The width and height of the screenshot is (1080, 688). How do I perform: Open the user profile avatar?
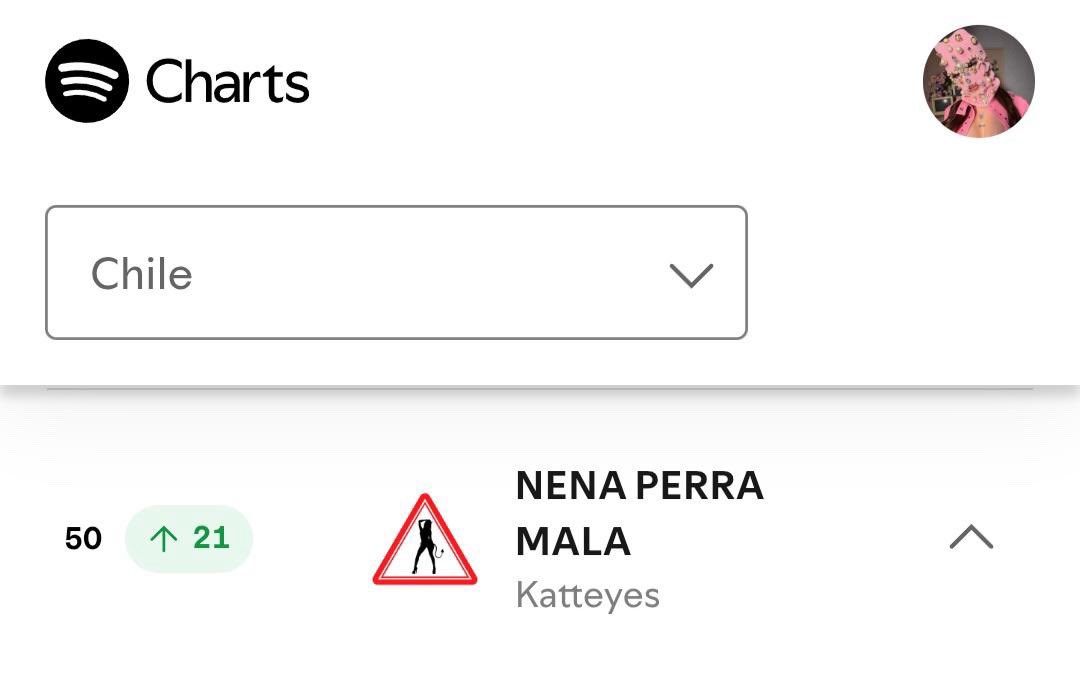(979, 81)
